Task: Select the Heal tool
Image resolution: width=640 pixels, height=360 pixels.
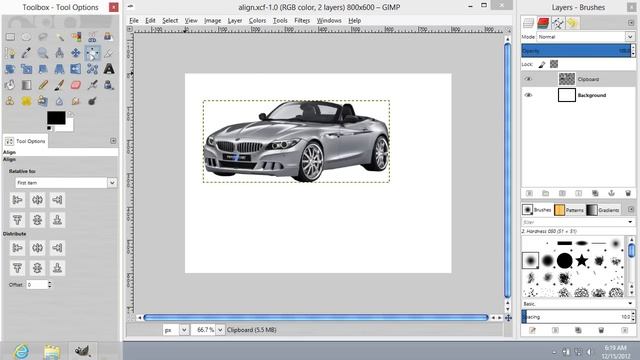Action: [27, 101]
